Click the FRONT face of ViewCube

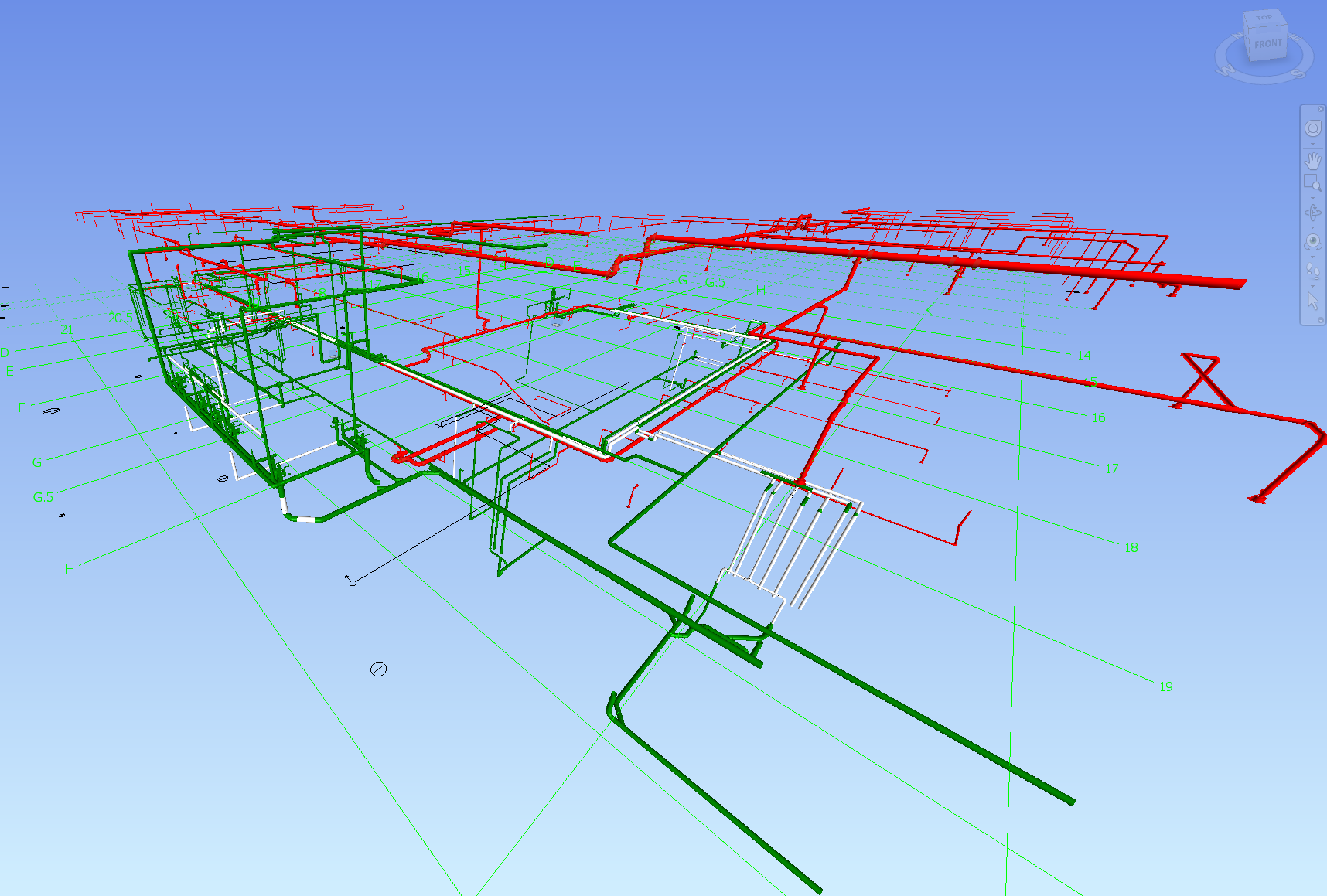coord(1268,45)
